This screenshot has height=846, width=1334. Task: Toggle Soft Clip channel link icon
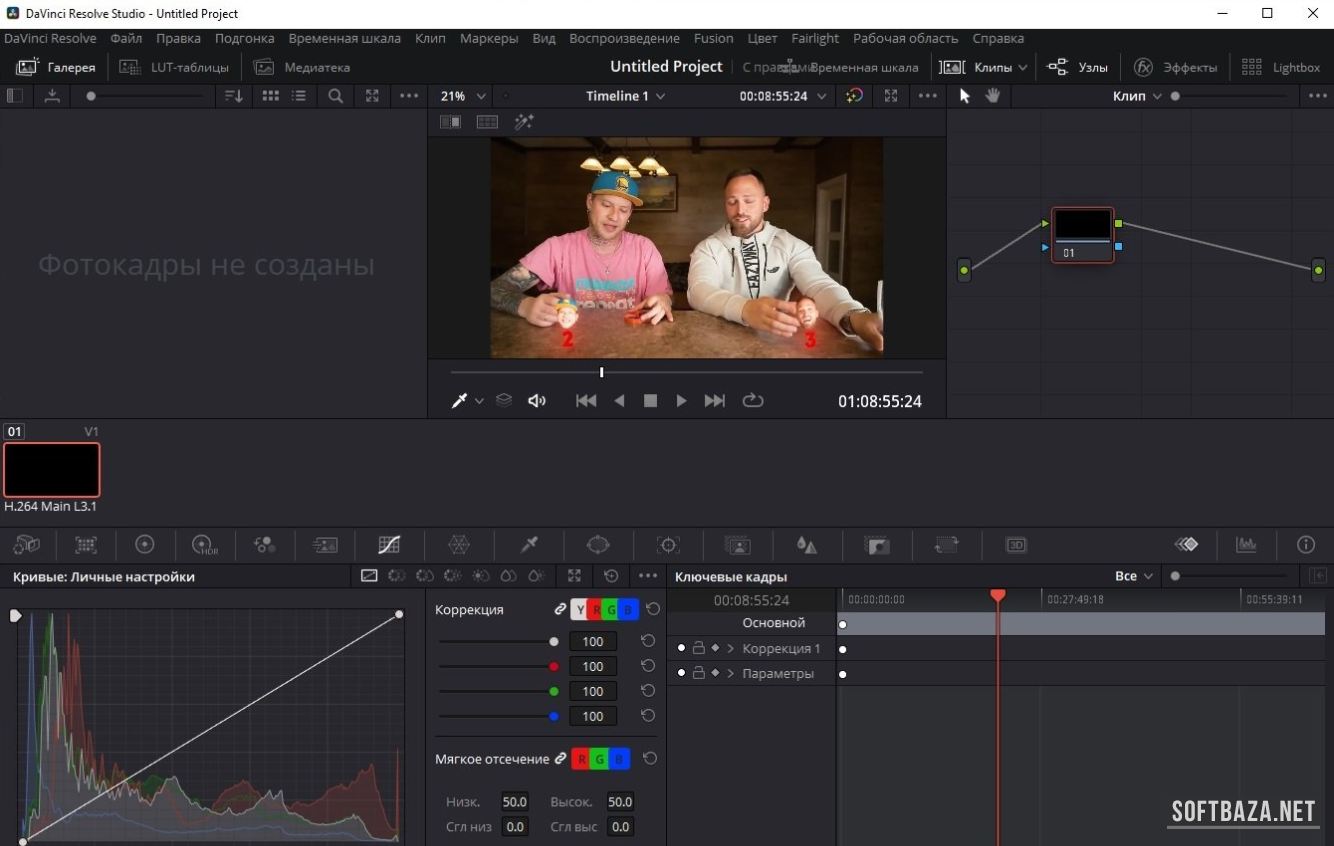click(x=560, y=759)
